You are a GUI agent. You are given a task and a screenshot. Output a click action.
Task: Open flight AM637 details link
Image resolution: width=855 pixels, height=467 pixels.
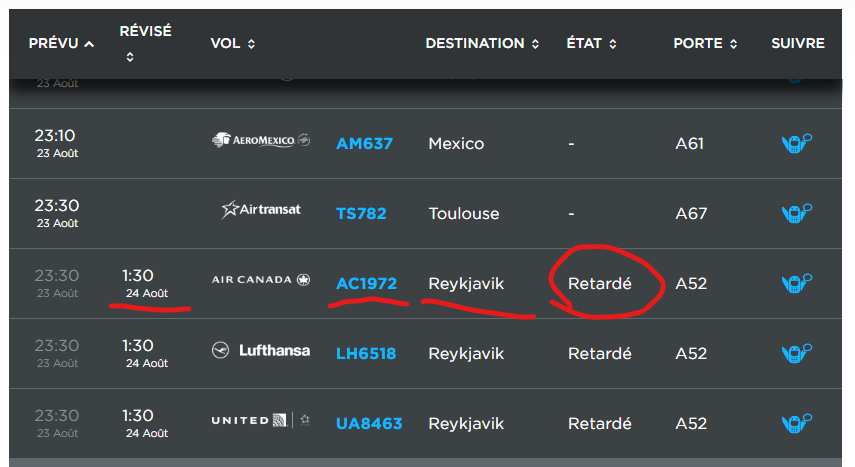coord(365,144)
